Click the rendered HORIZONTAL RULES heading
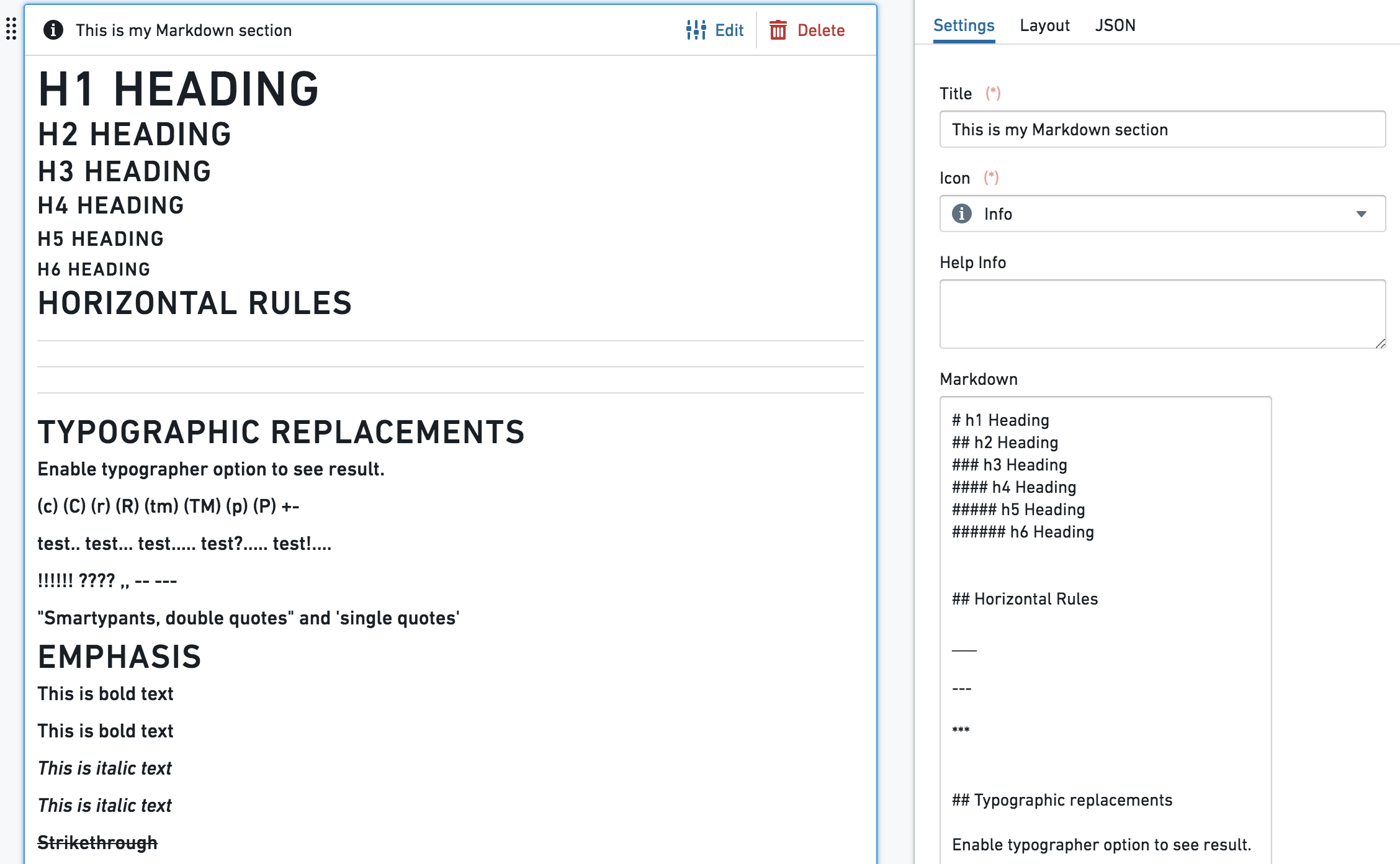 [195, 303]
